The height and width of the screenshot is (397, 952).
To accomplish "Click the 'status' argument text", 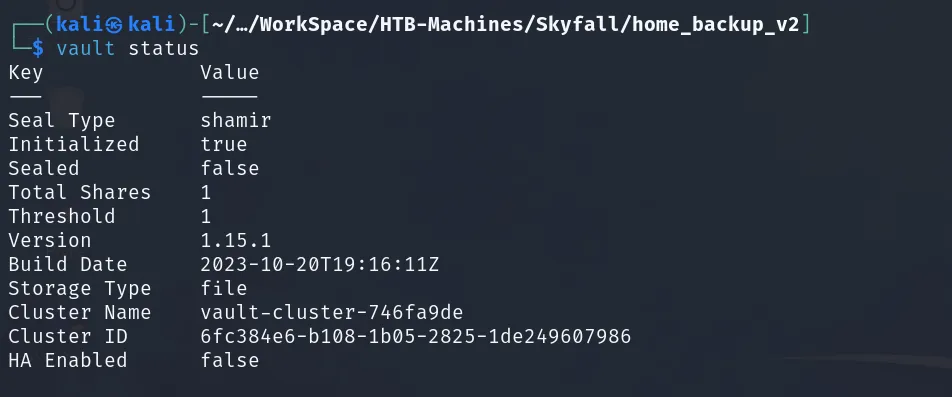I will [x=163, y=48].
